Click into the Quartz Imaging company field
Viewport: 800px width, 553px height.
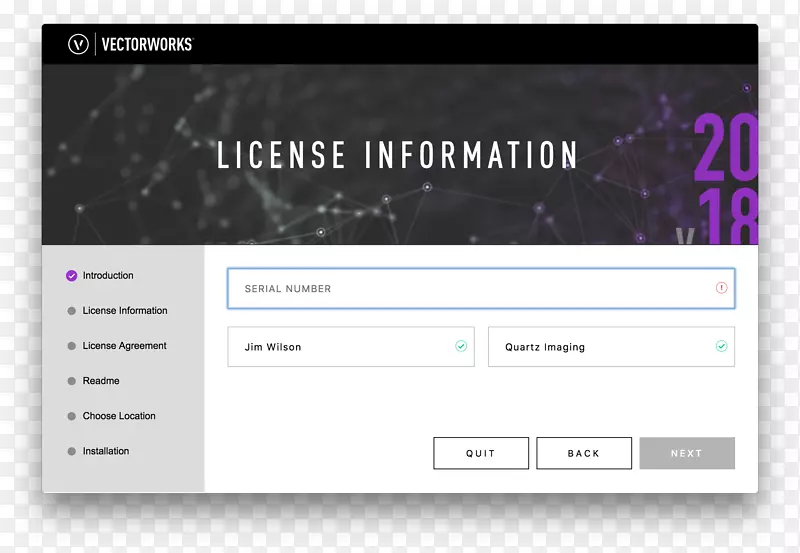[600, 347]
